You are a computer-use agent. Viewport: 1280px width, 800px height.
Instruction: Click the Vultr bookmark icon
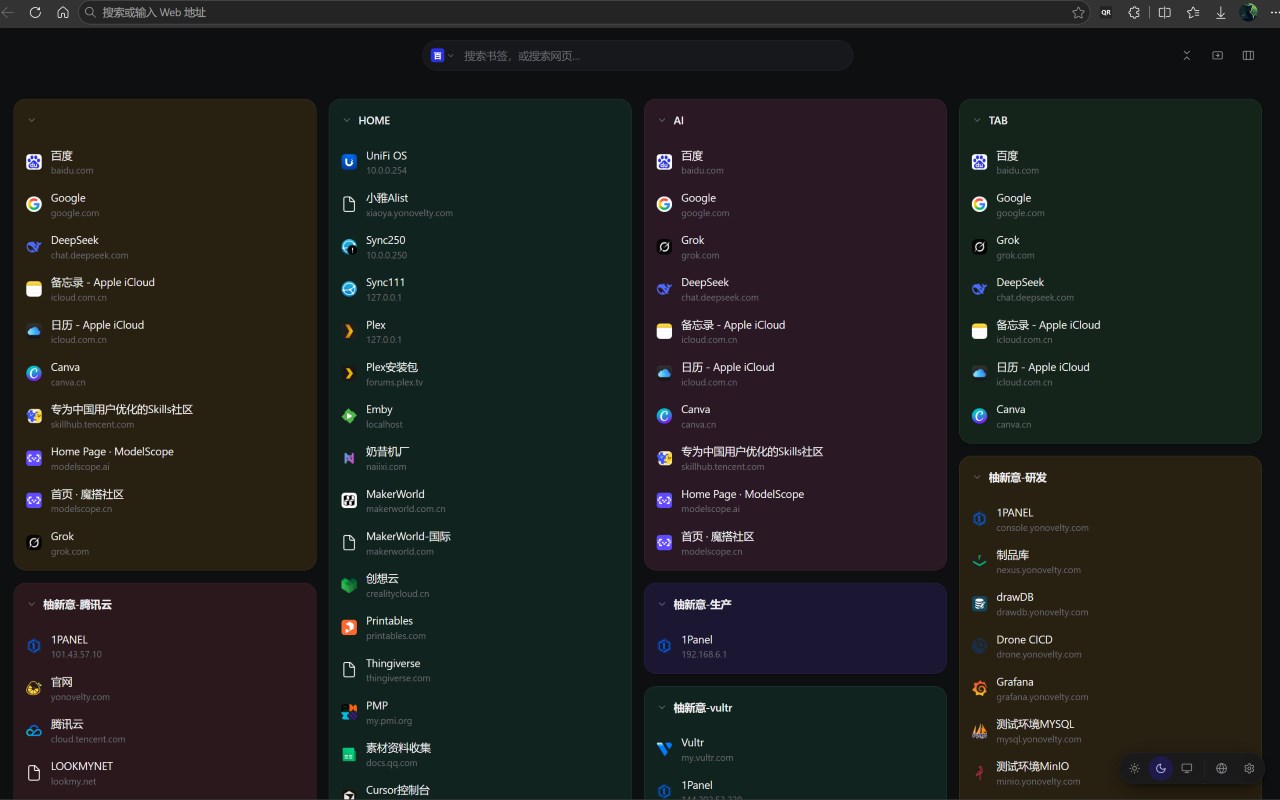(x=664, y=749)
